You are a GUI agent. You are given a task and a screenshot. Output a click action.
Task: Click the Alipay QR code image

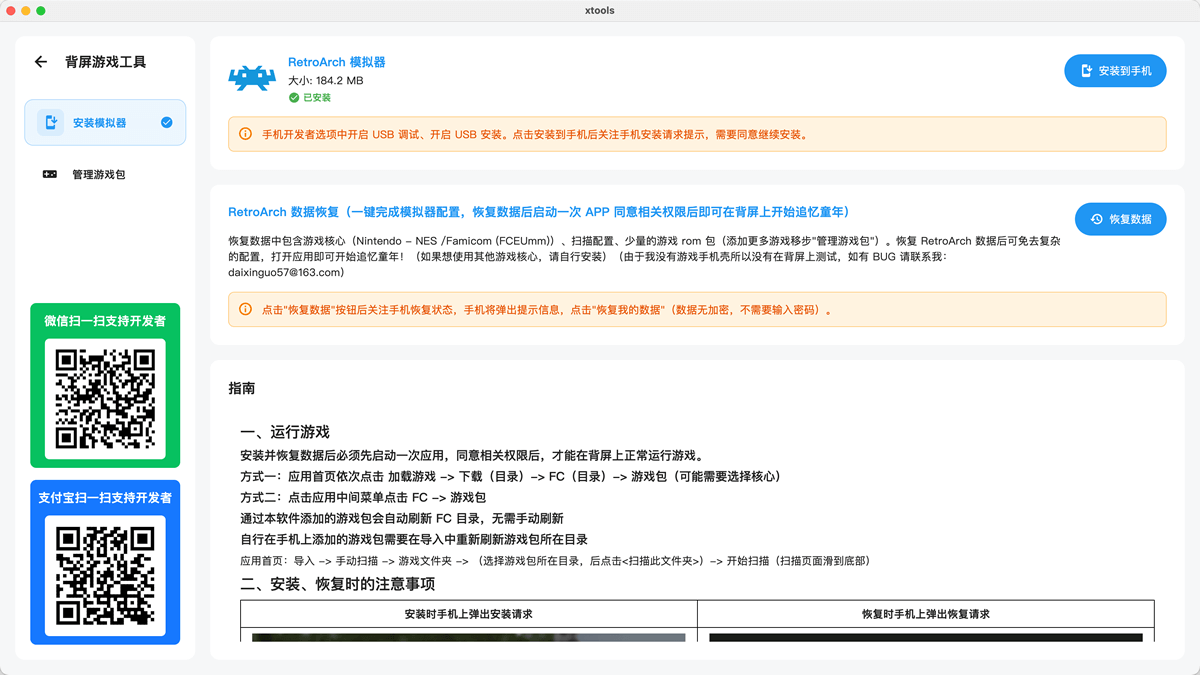[x=105, y=575]
